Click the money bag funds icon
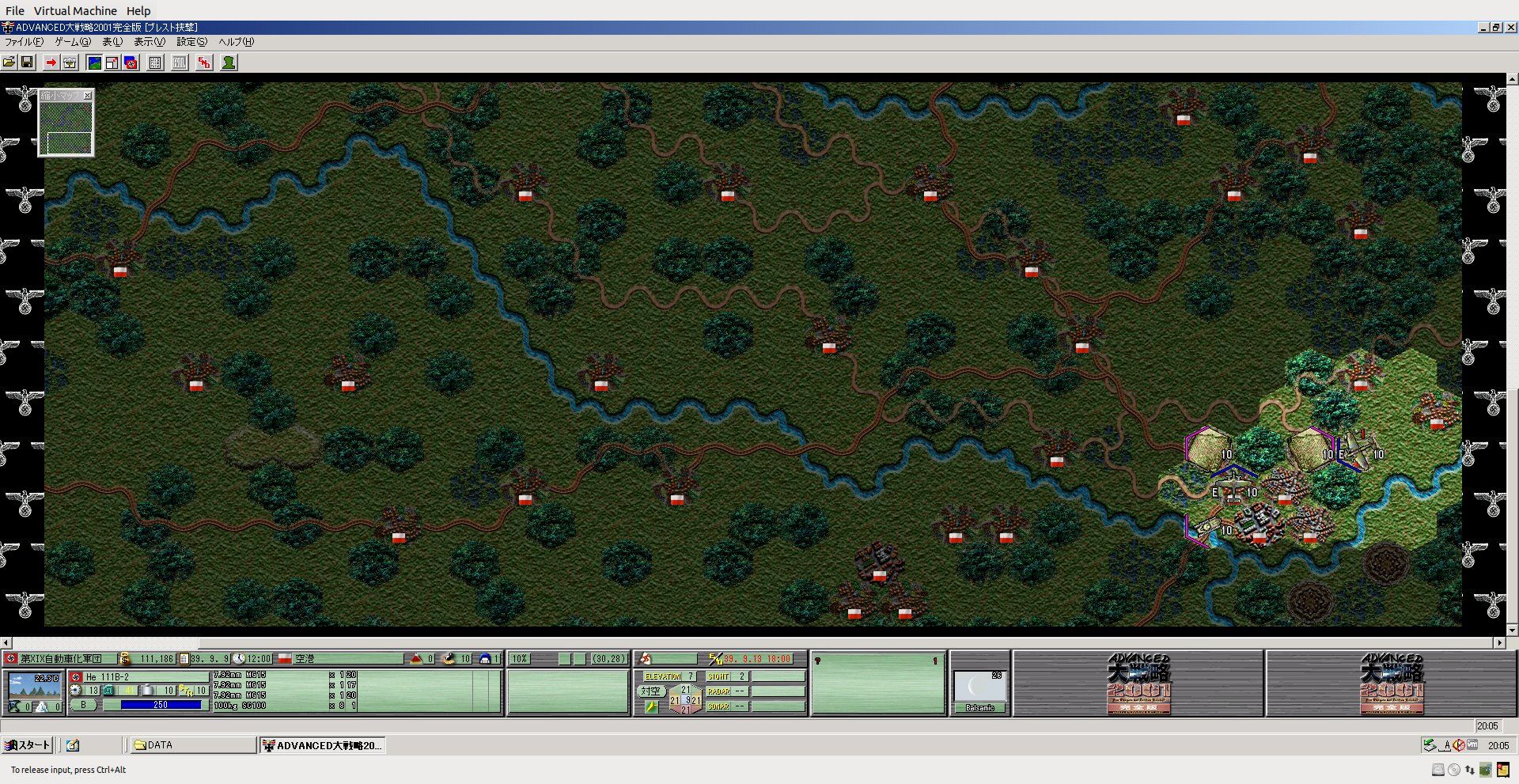 (124, 659)
